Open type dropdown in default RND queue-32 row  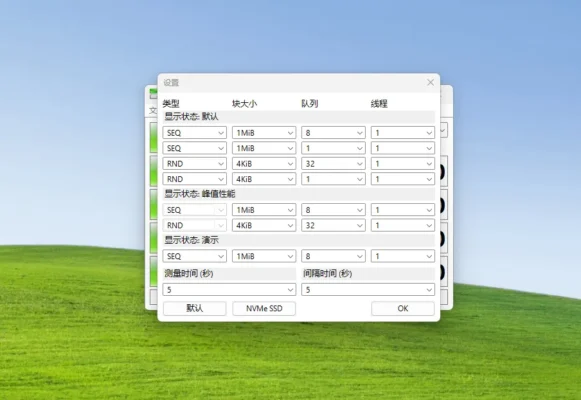click(x=195, y=164)
